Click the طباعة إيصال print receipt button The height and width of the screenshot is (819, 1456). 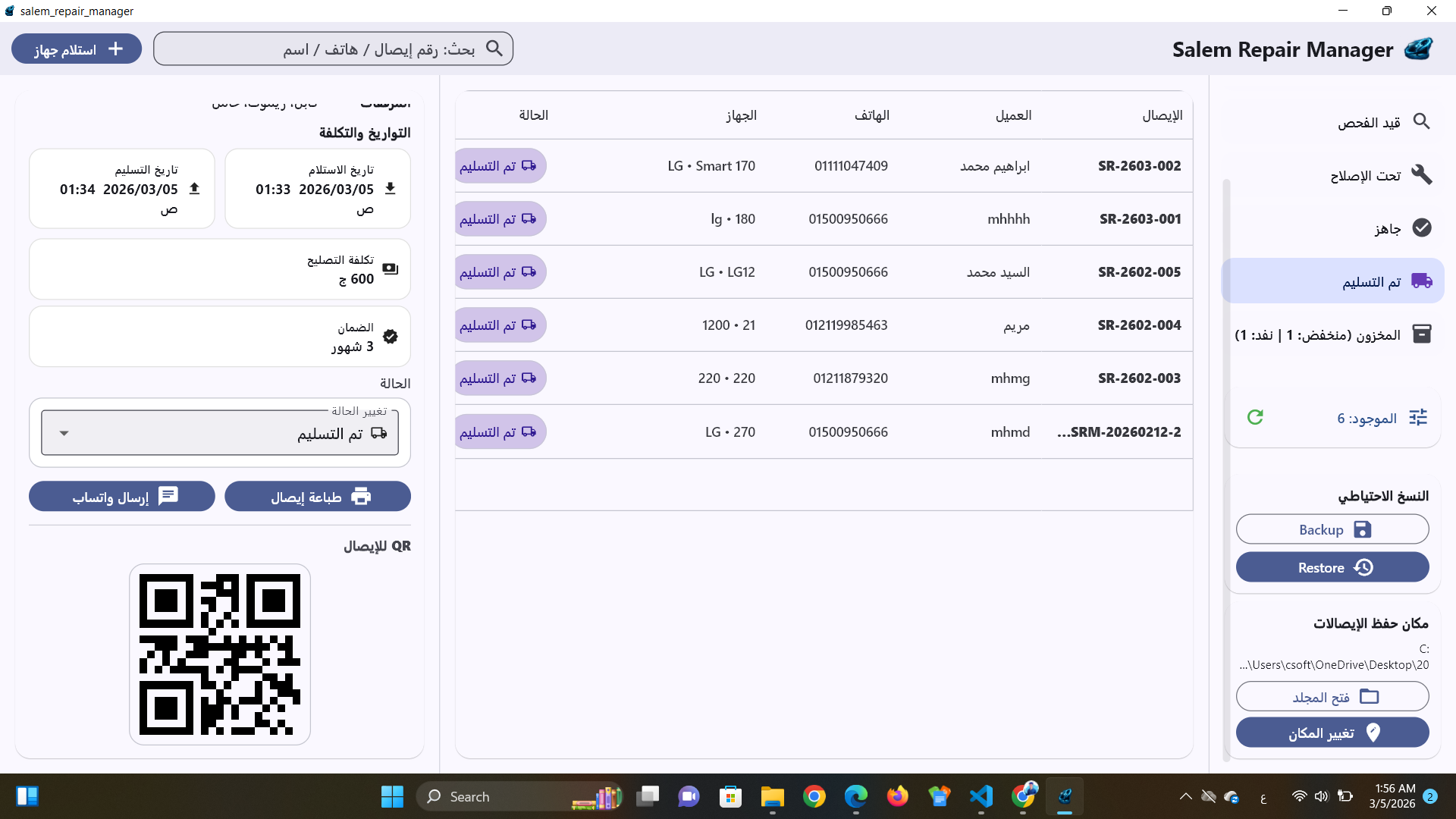click(318, 497)
